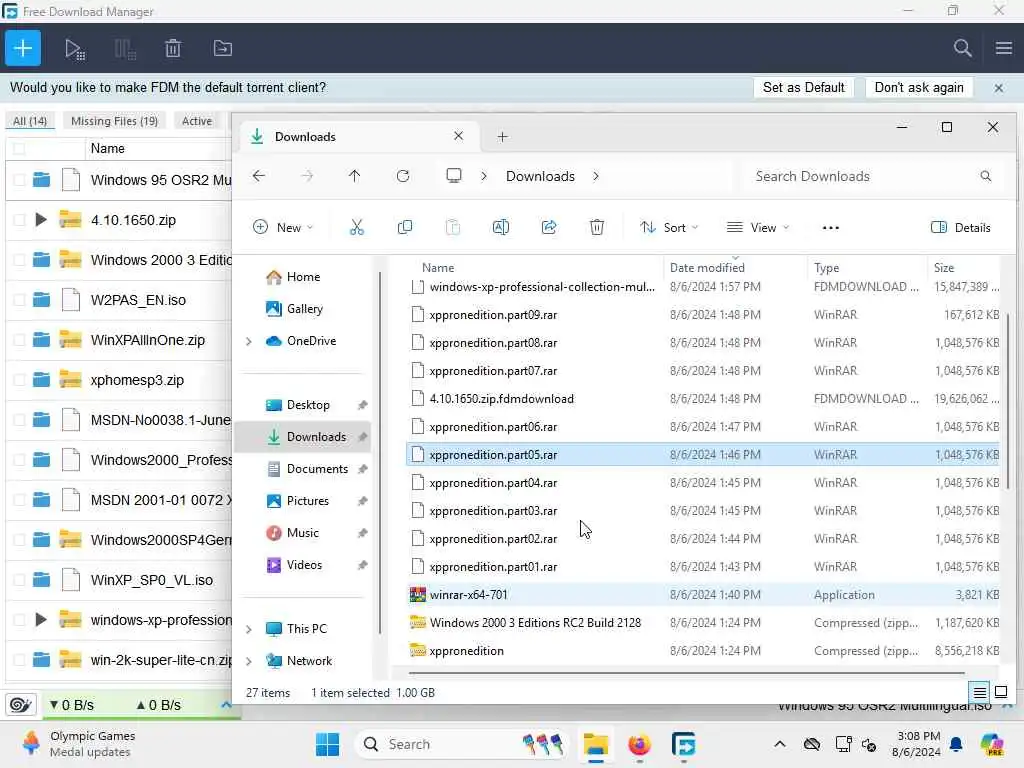1024x768 pixels.
Task: Share selected file in Explorer toolbar
Action: pyautogui.click(x=549, y=227)
